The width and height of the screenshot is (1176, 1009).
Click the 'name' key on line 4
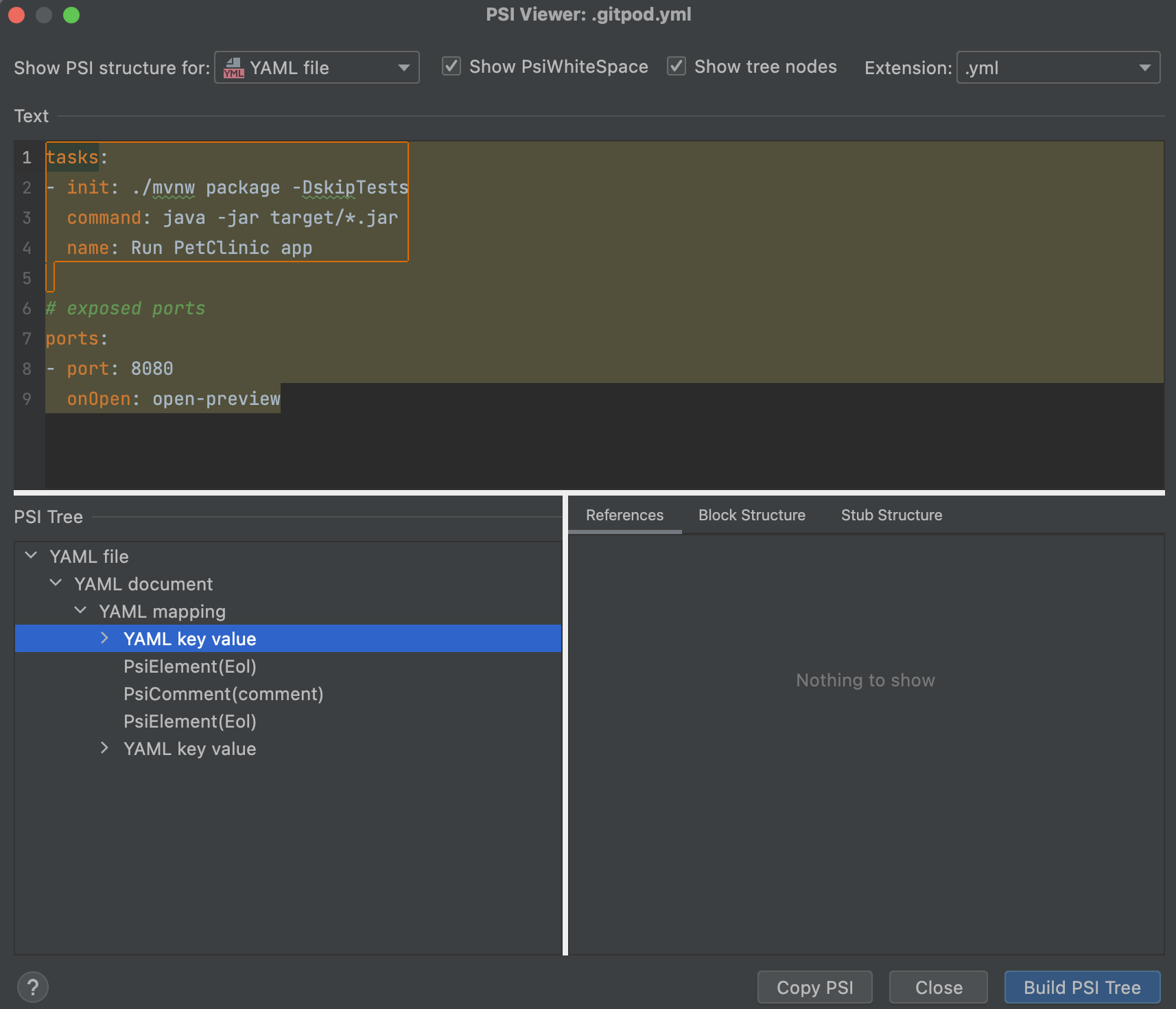88,248
